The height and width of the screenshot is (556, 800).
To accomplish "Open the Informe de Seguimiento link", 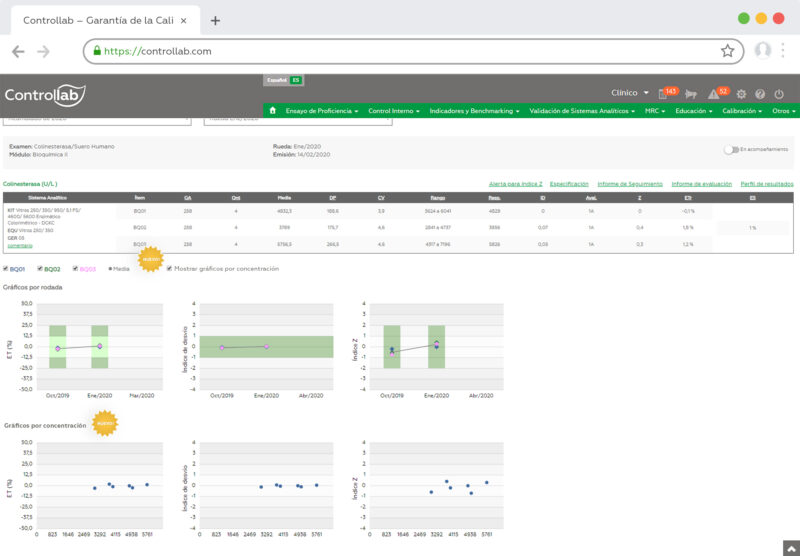I will pos(630,184).
